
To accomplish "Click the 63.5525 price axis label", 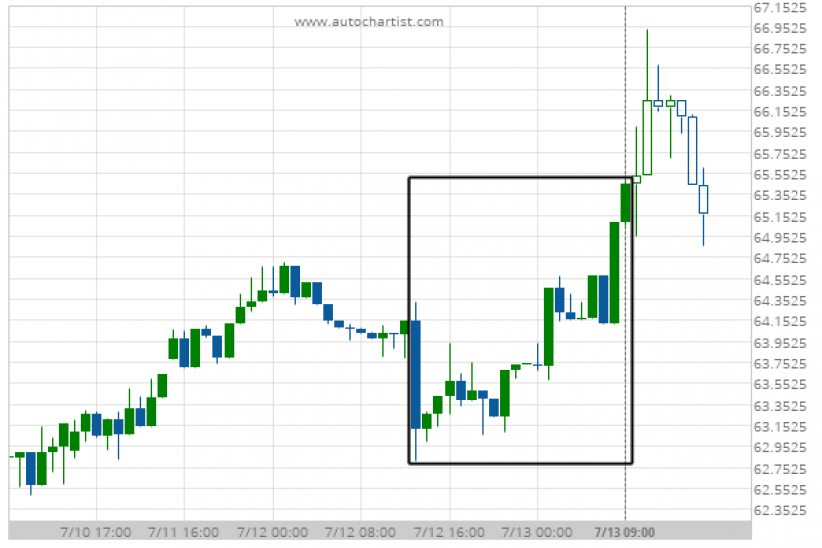I will pyautogui.click(x=780, y=384).
